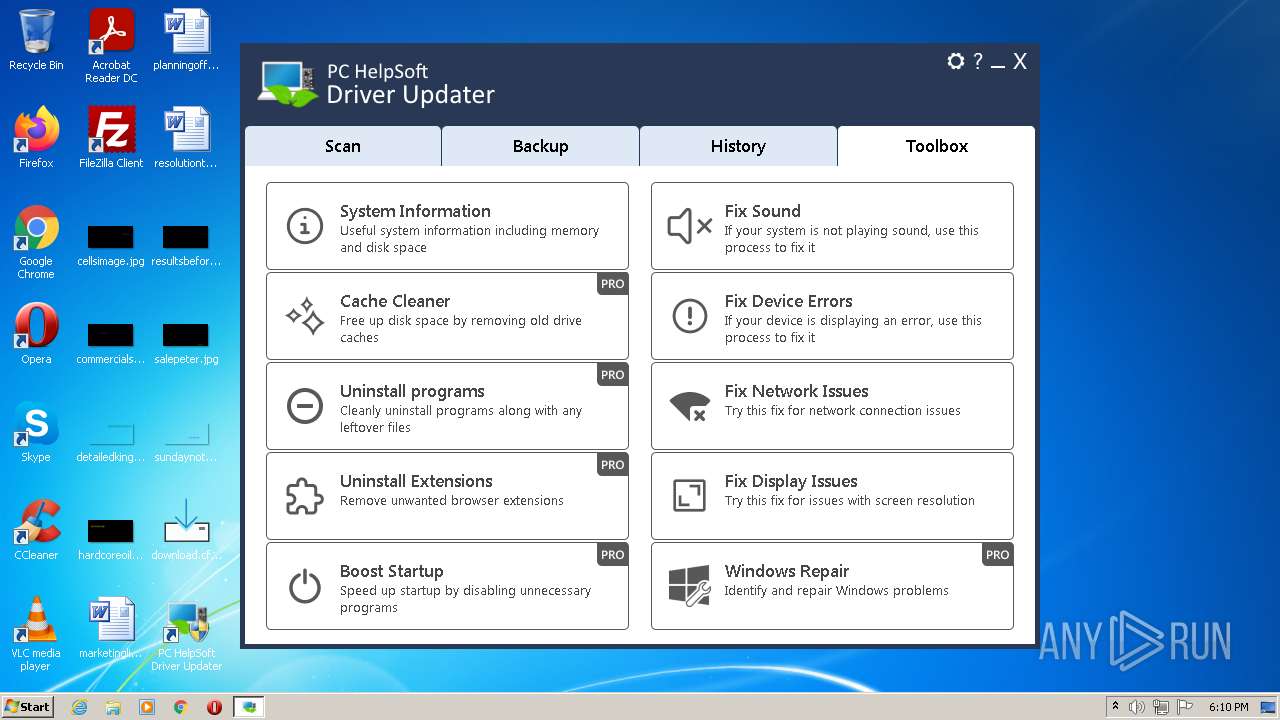The image size is (1280, 720).
Task: Click the Uninstall Extensions puzzle icon
Action: coord(305,496)
